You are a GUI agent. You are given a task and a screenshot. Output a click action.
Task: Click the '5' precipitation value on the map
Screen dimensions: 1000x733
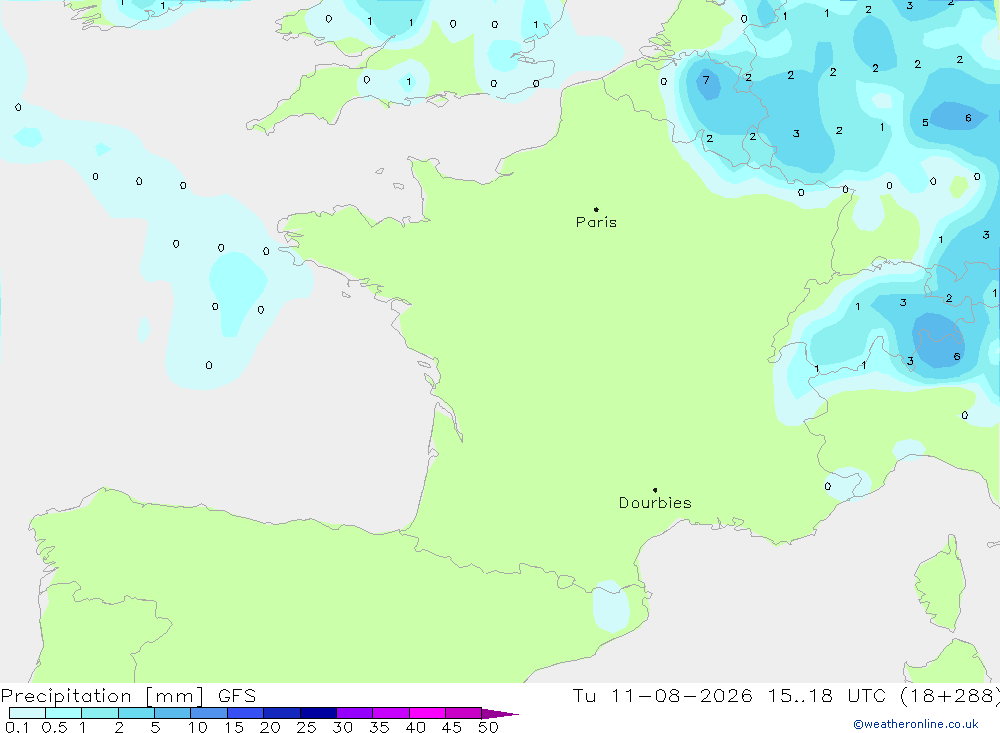(x=925, y=122)
